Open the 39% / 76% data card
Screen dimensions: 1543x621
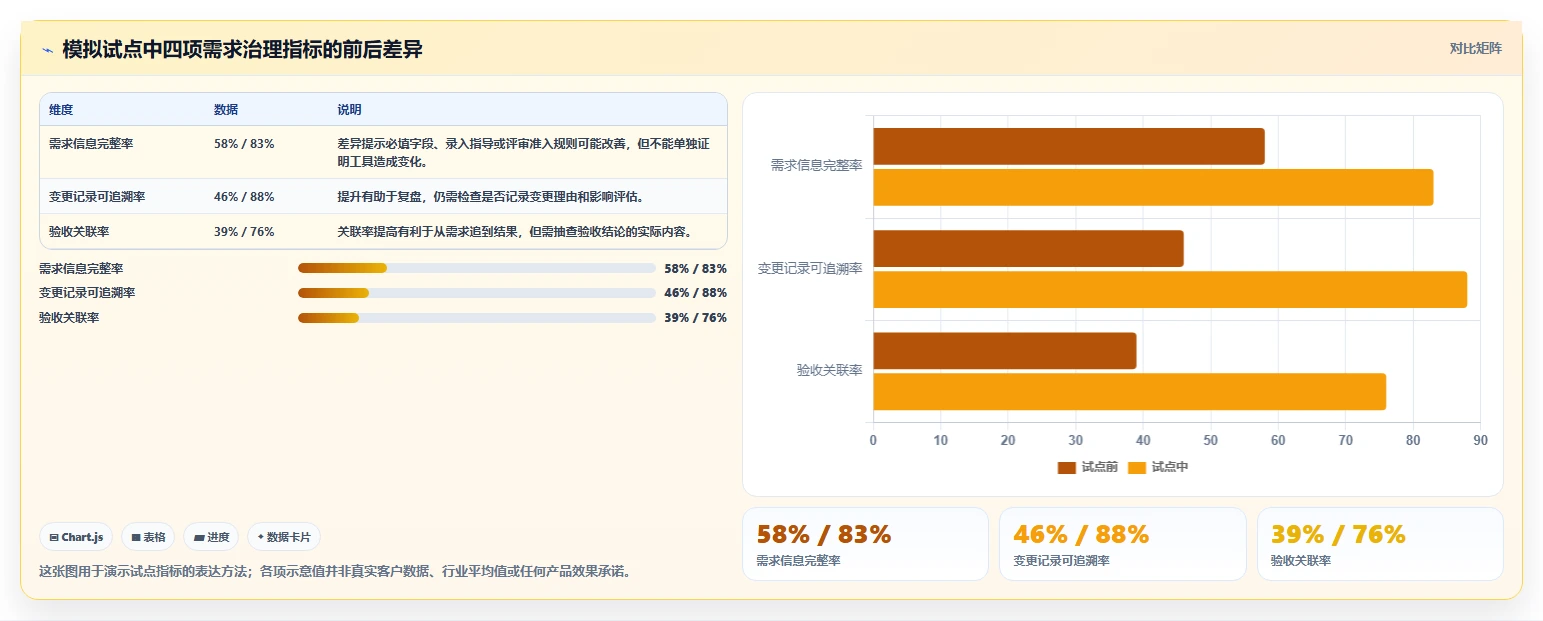click(1380, 544)
